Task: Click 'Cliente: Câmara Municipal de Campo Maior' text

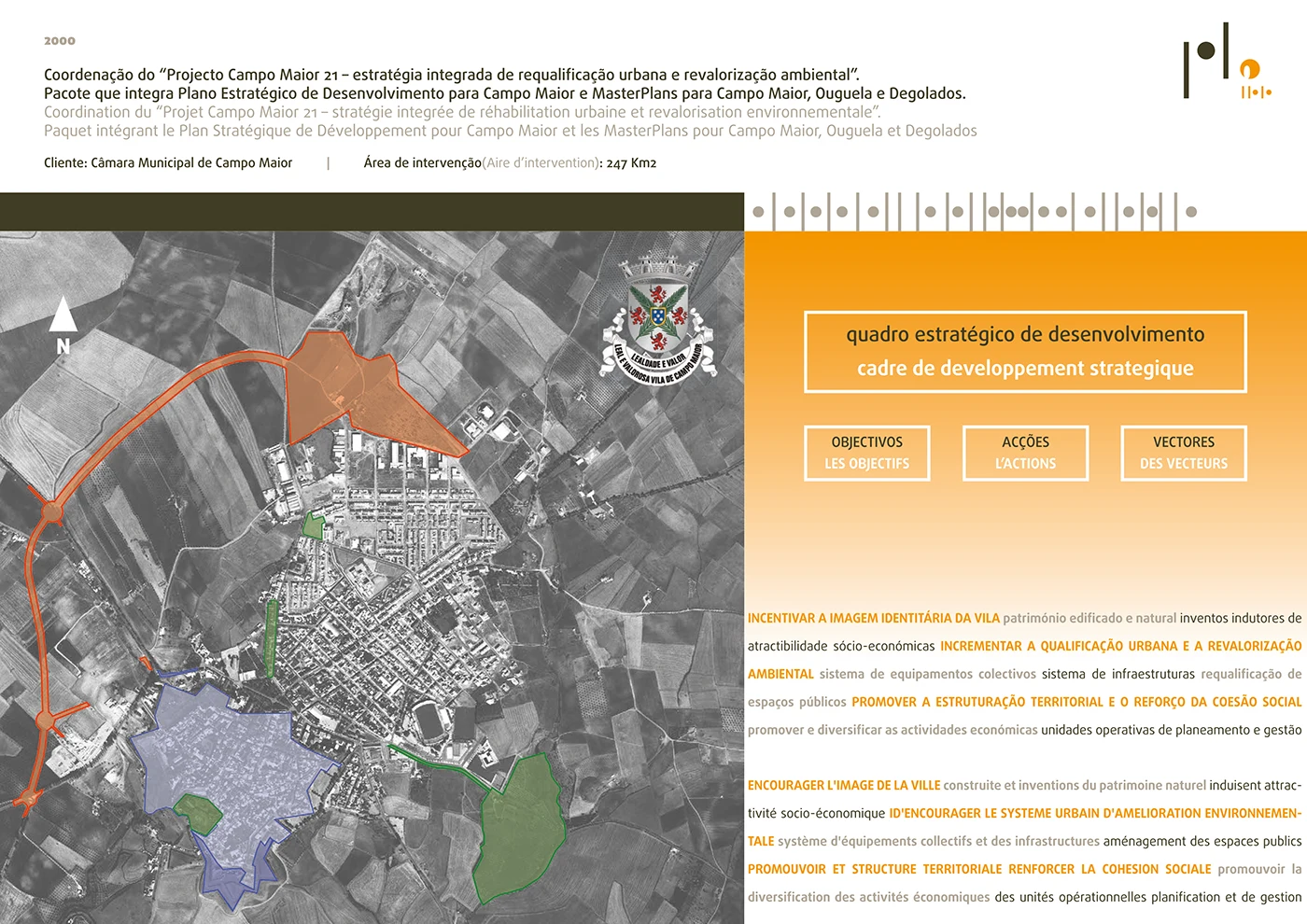Action: click(x=168, y=162)
